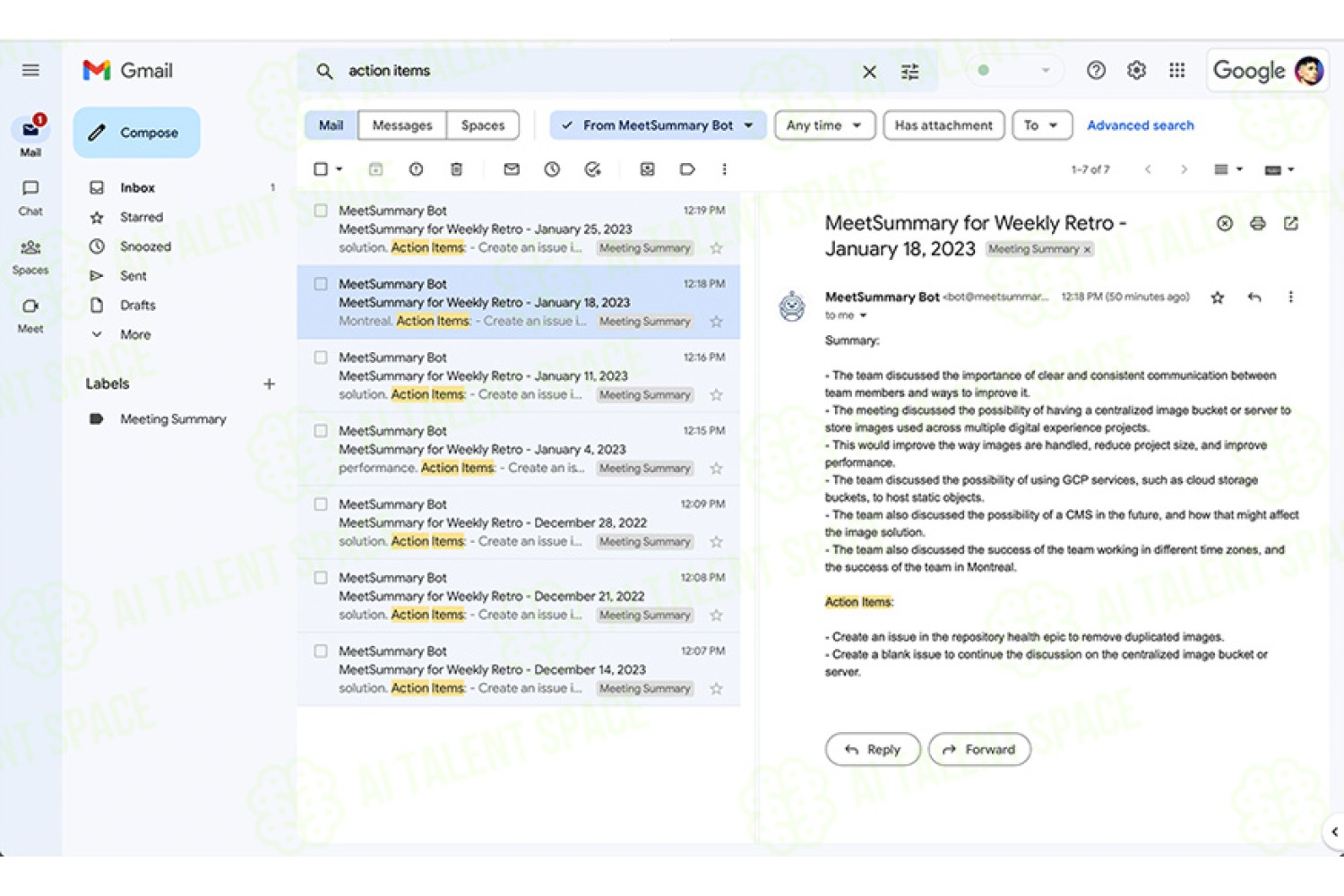
Task: Click the Compose button
Action: 136,133
